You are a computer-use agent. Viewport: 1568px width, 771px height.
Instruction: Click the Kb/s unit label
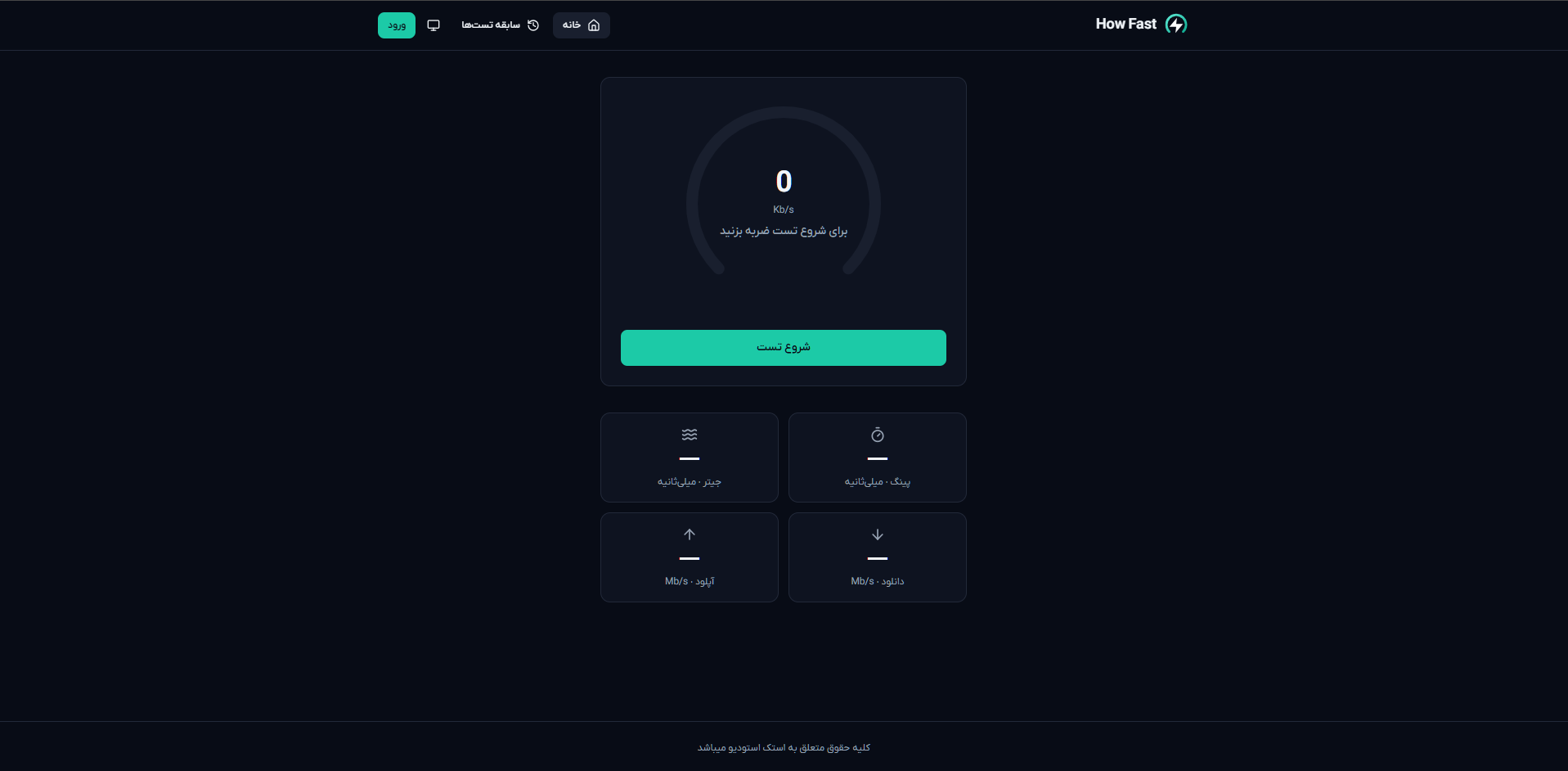784,210
